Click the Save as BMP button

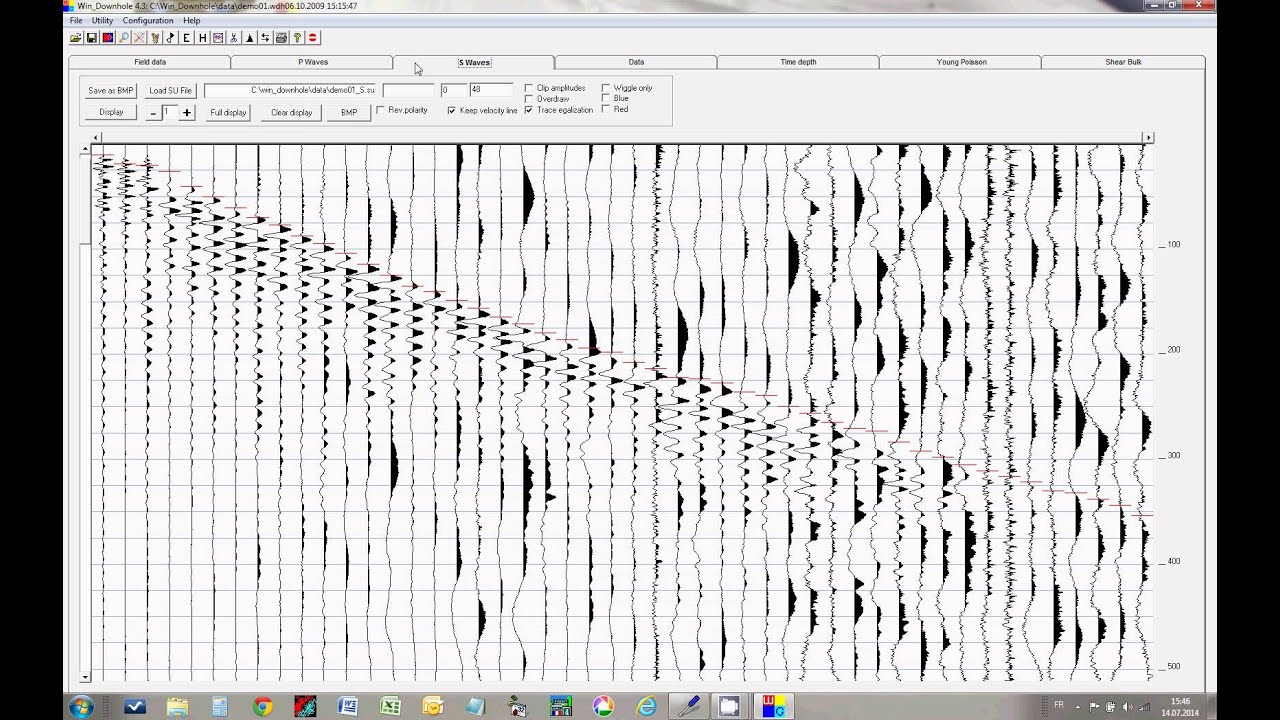pyautogui.click(x=111, y=91)
